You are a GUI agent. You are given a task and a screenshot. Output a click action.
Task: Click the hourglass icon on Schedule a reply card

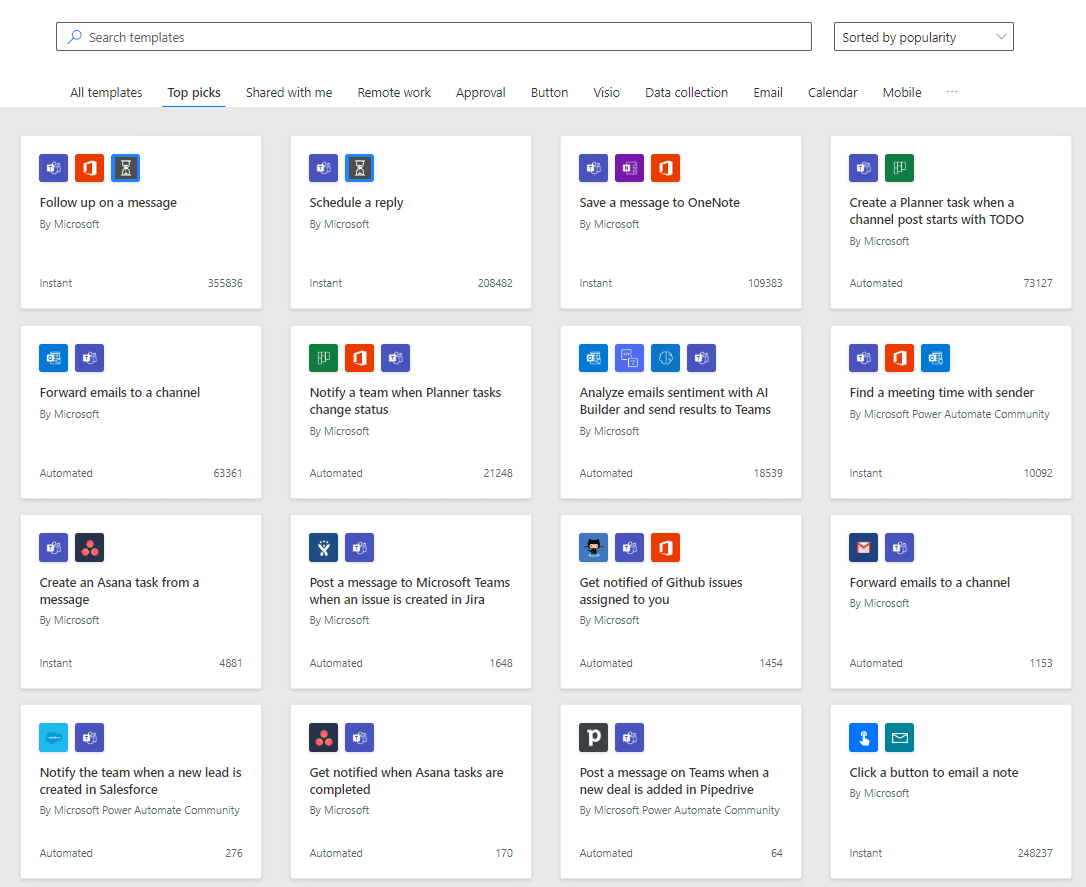point(359,168)
